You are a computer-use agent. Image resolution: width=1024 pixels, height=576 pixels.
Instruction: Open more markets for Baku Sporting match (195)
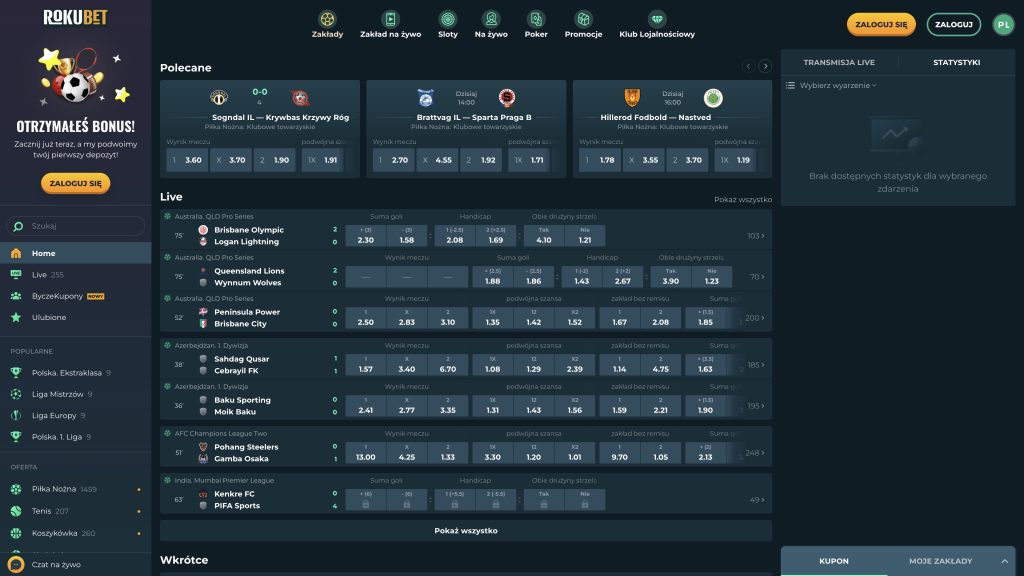(756, 406)
